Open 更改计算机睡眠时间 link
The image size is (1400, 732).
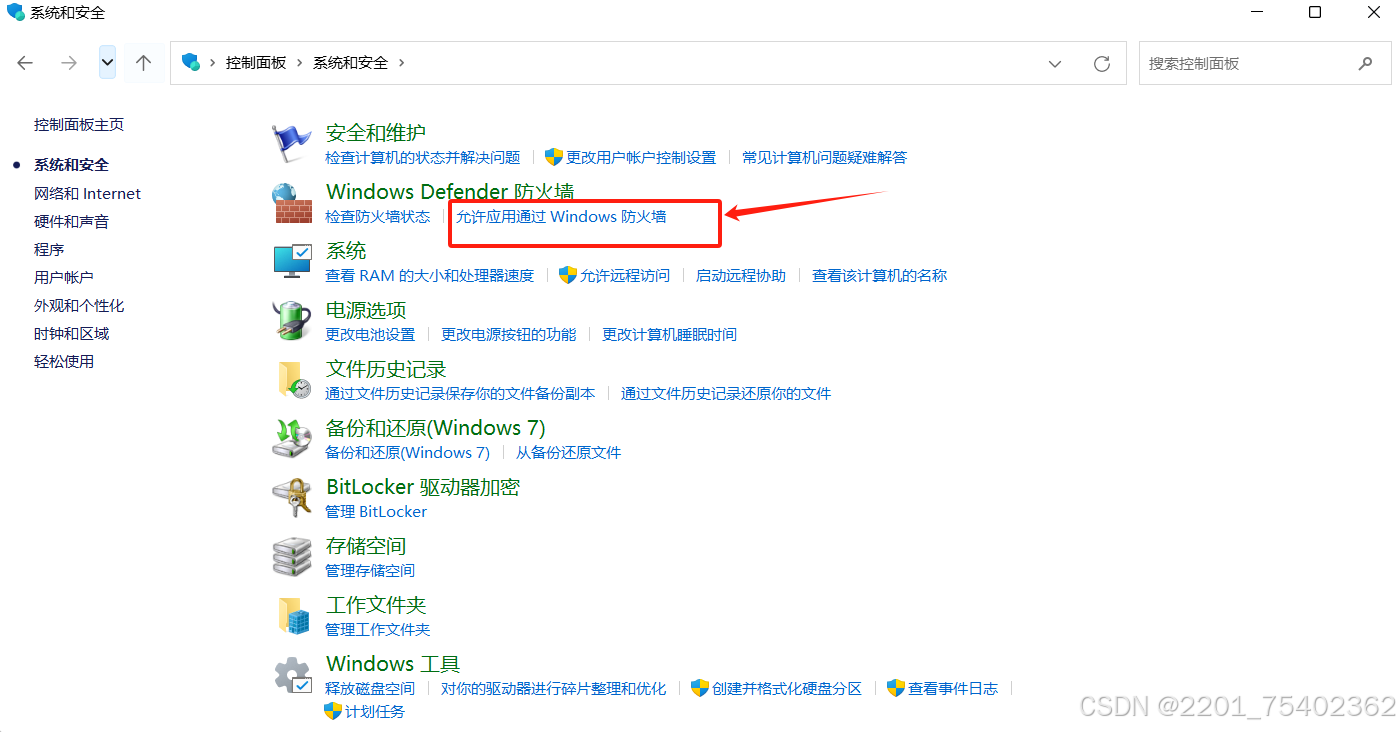[670, 334]
